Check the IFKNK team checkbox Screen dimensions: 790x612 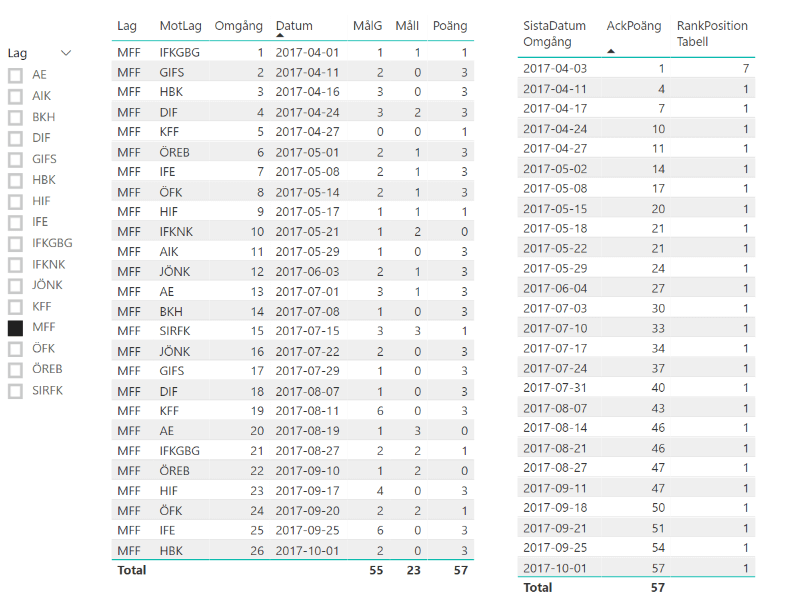(16, 264)
